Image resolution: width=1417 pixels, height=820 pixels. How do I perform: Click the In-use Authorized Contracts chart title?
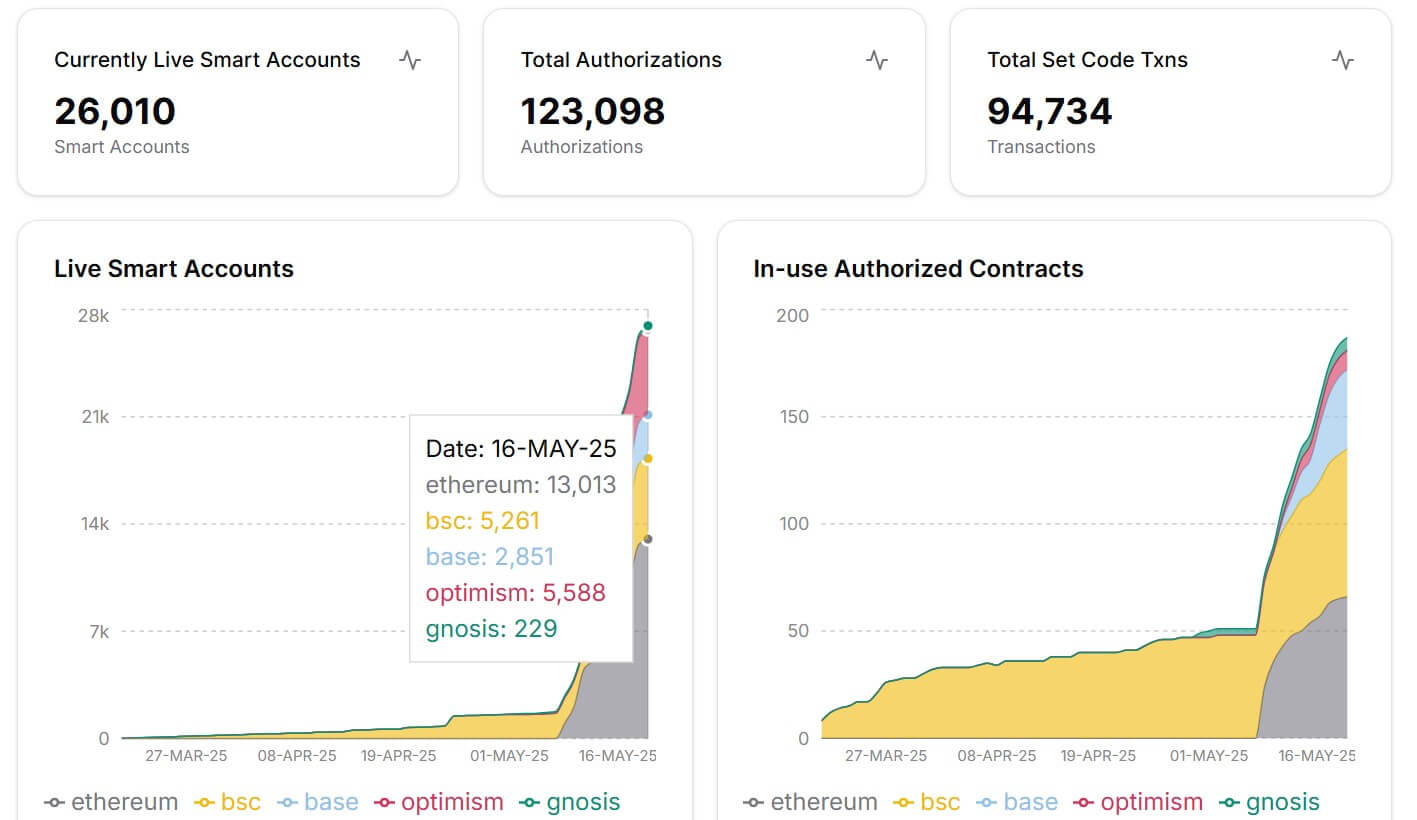[918, 269]
